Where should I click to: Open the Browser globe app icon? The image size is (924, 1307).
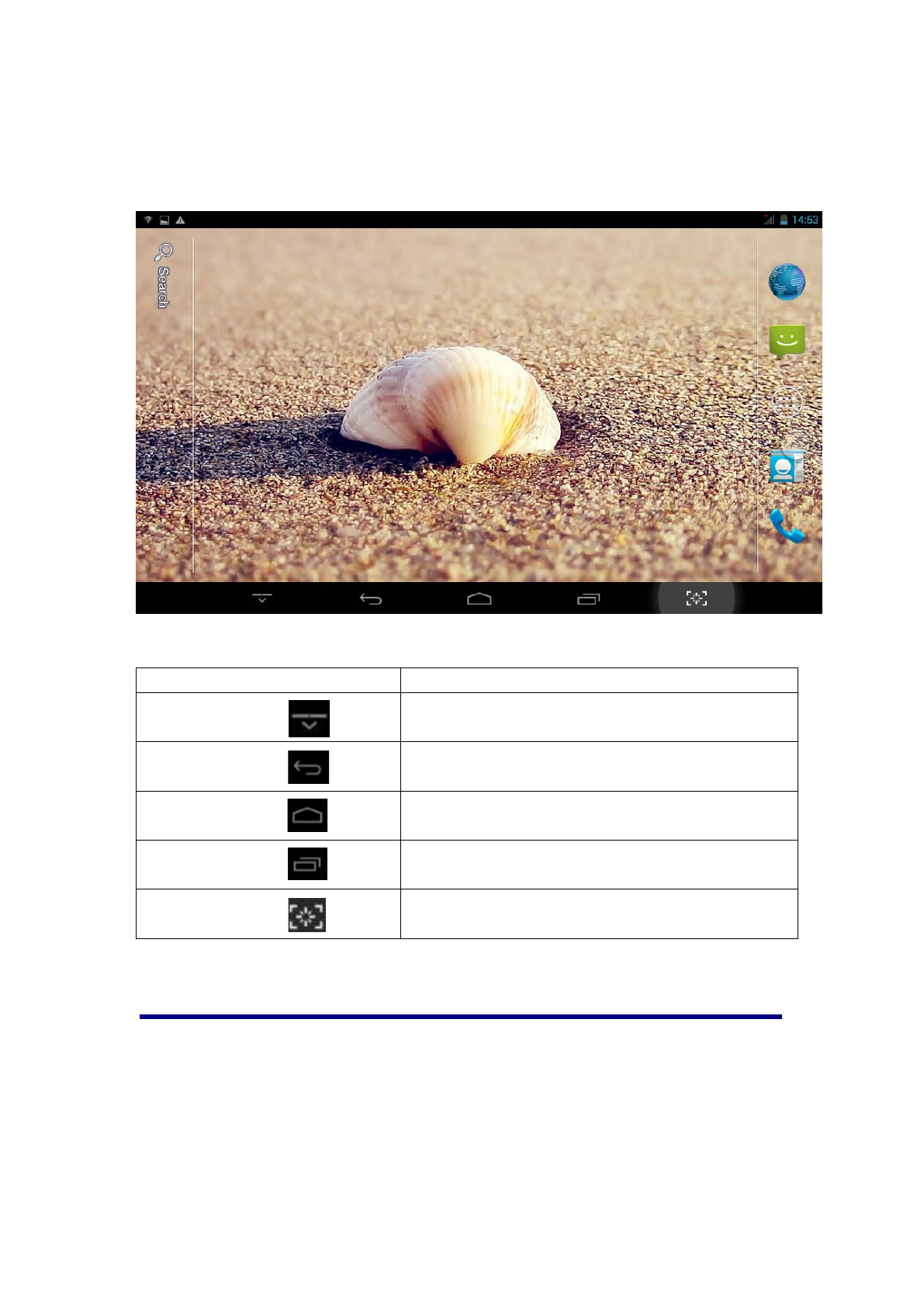[x=786, y=282]
